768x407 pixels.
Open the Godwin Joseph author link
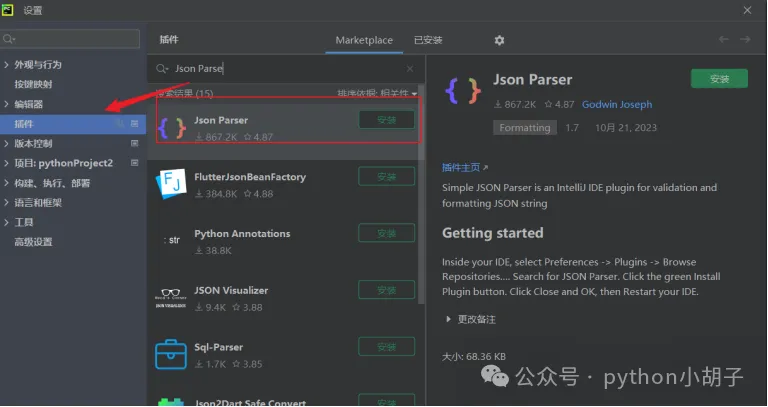(617, 104)
